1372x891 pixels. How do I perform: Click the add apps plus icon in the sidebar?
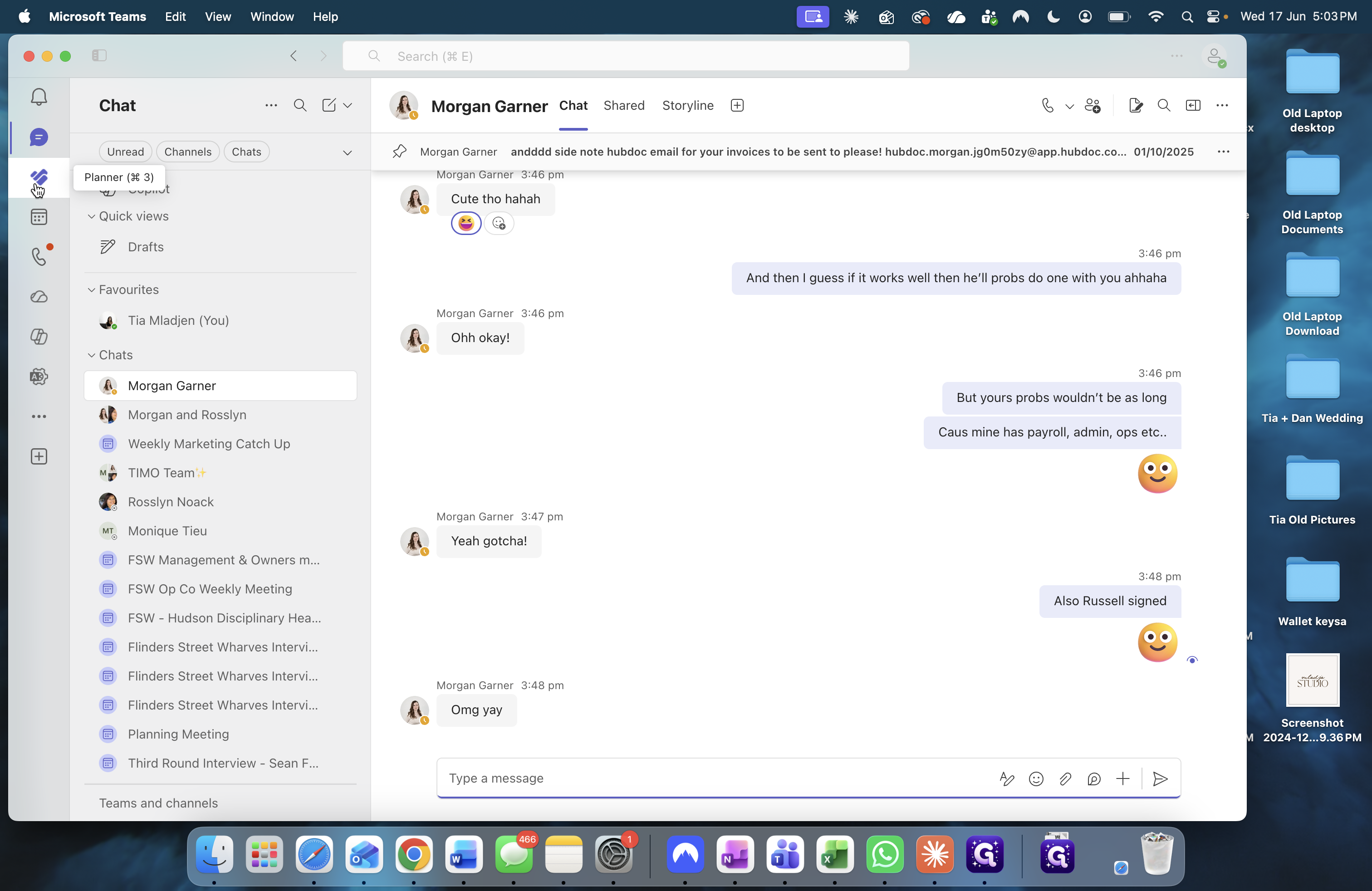tap(39, 456)
